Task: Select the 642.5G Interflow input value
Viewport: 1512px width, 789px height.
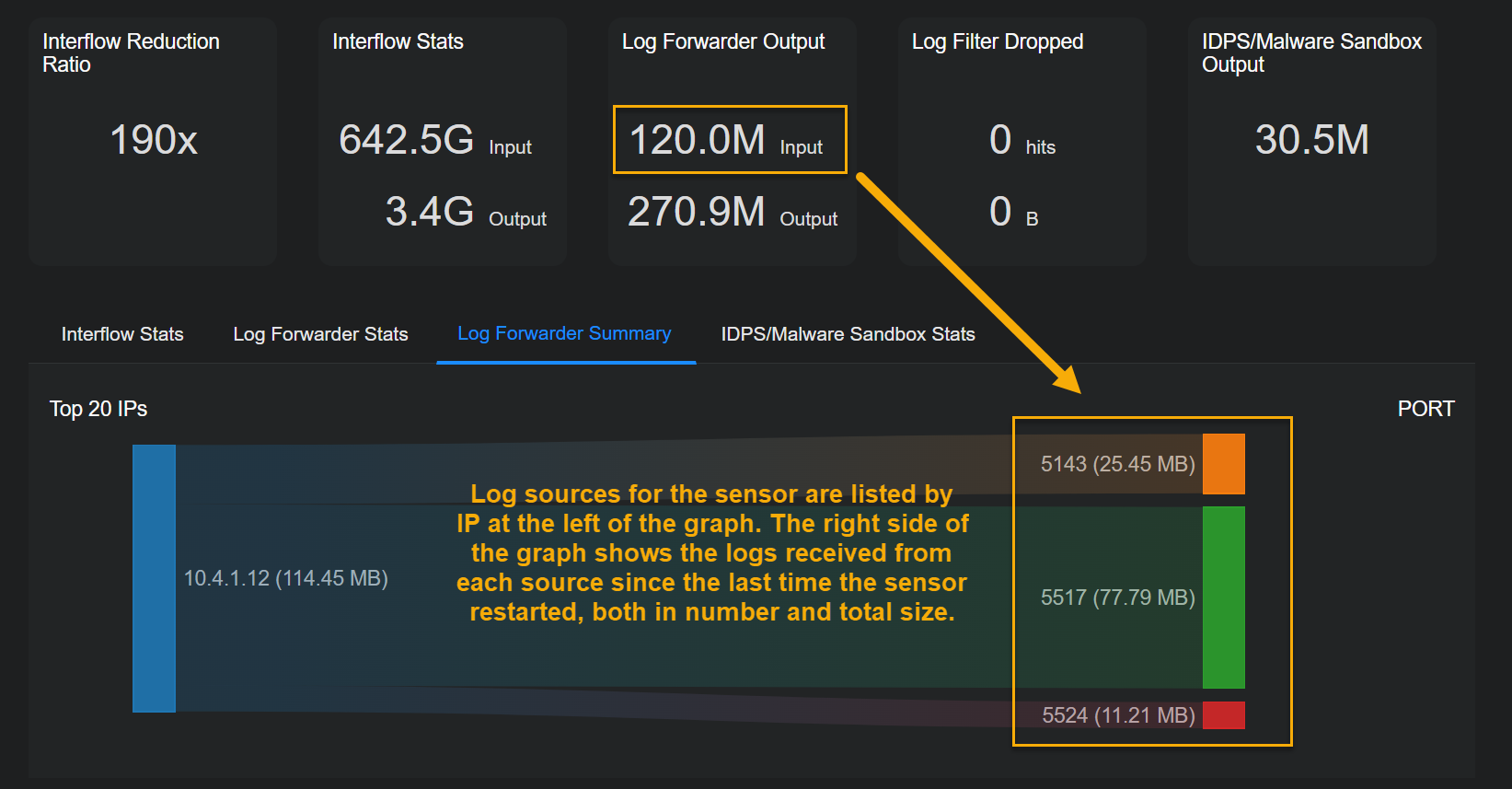Action: 407,140
